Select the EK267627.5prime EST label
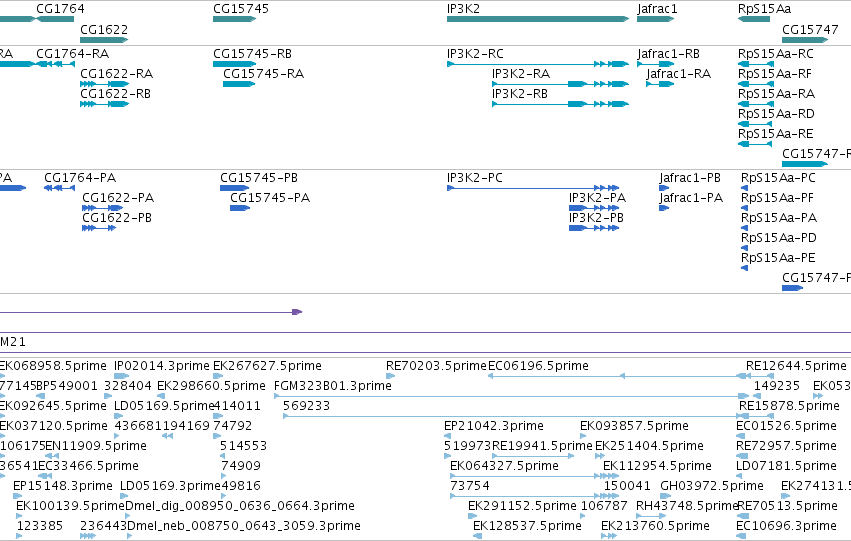This screenshot has height=541, width=851. pyautogui.click(x=268, y=366)
